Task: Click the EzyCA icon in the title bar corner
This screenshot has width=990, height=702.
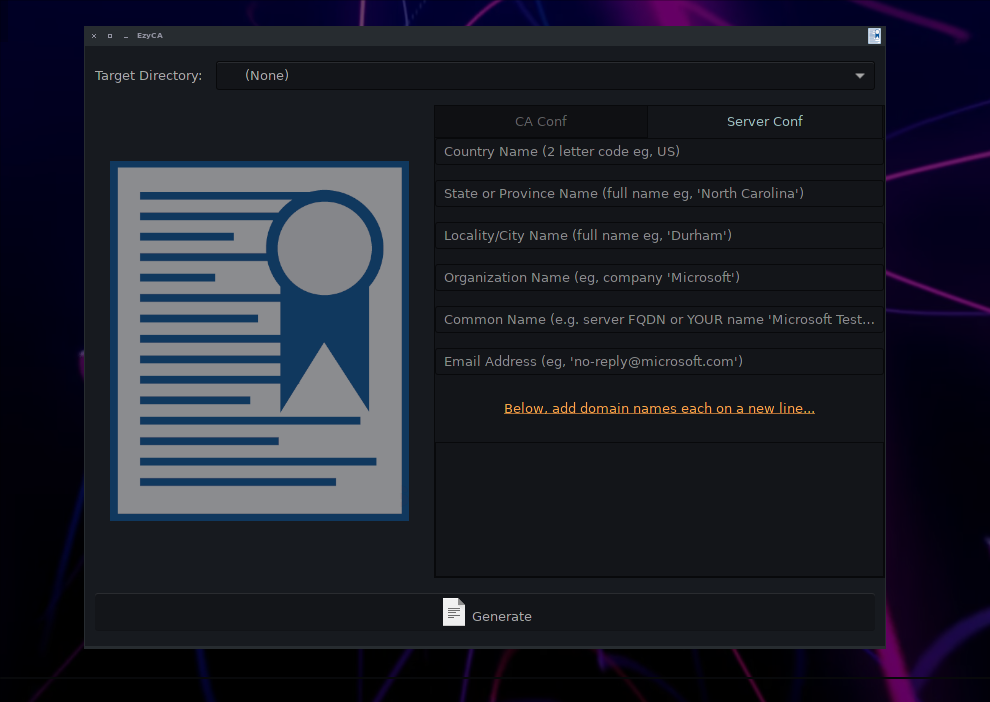Action: click(874, 36)
